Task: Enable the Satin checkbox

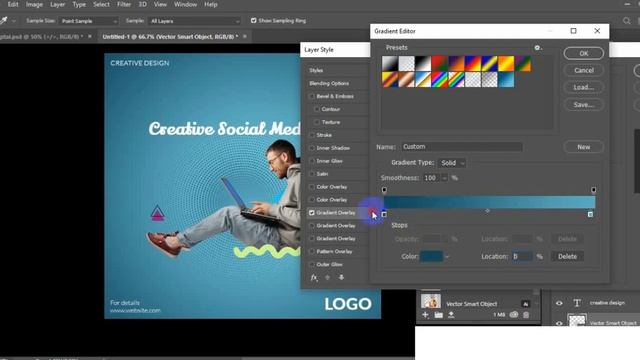Action: [x=312, y=174]
